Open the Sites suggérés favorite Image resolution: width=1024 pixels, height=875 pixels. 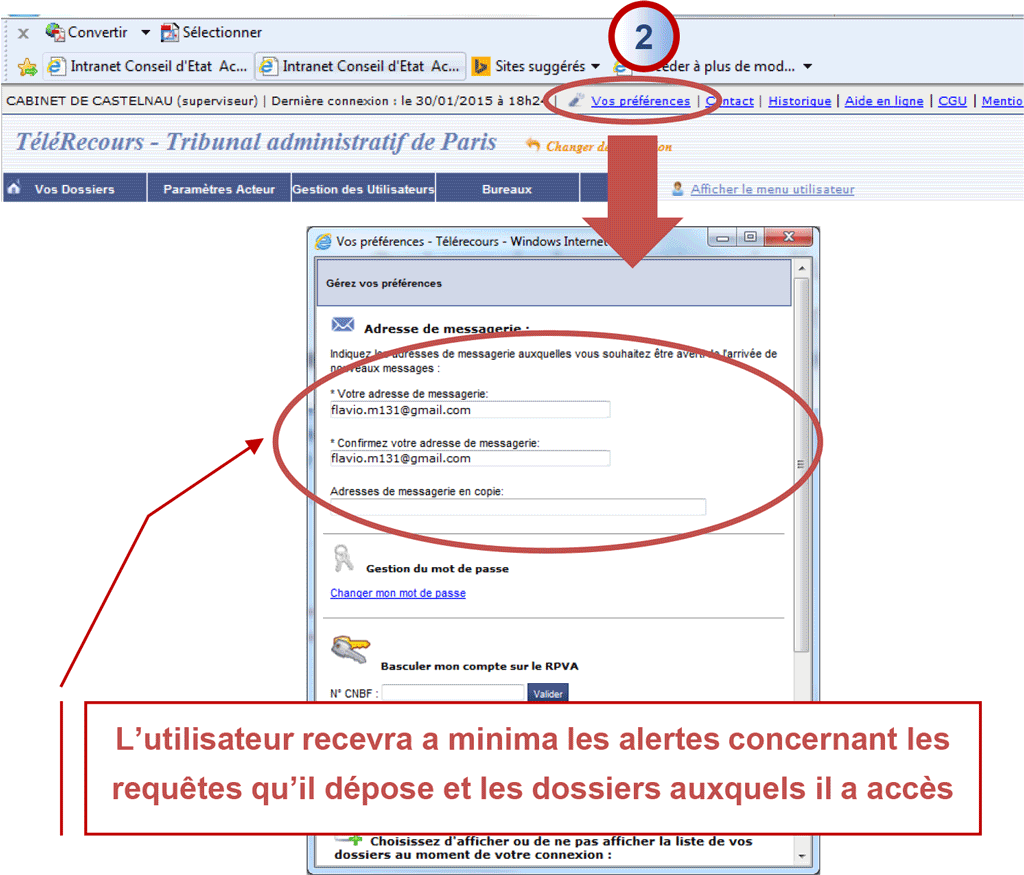(530, 66)
